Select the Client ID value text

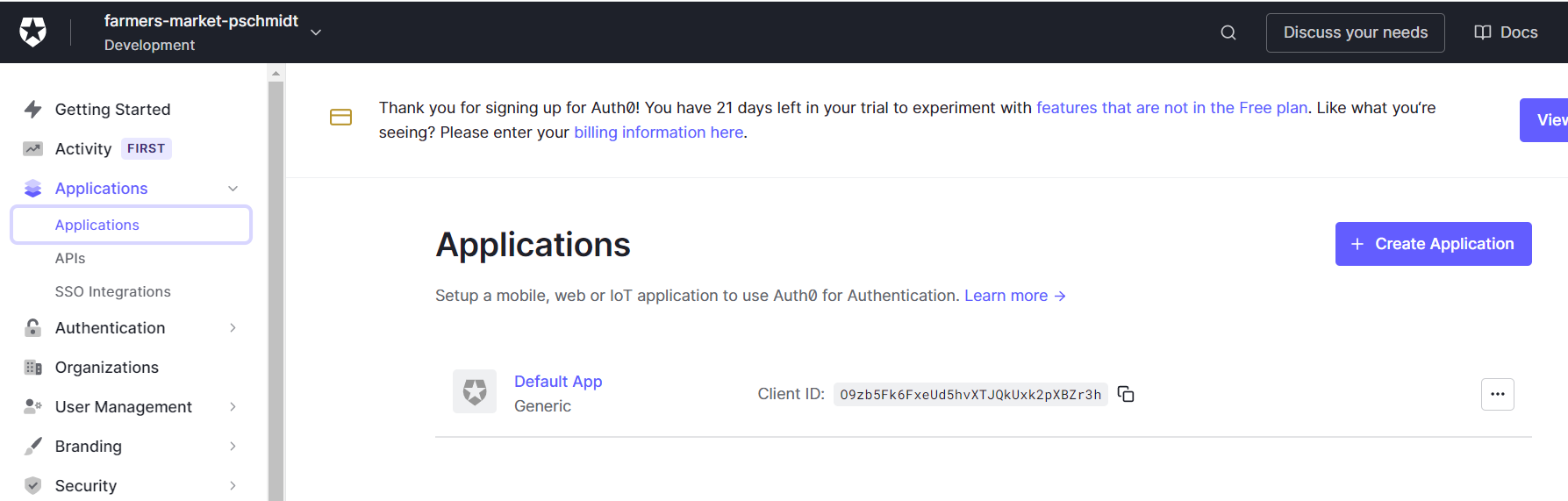pyautogui.click(x=970, y=395)
